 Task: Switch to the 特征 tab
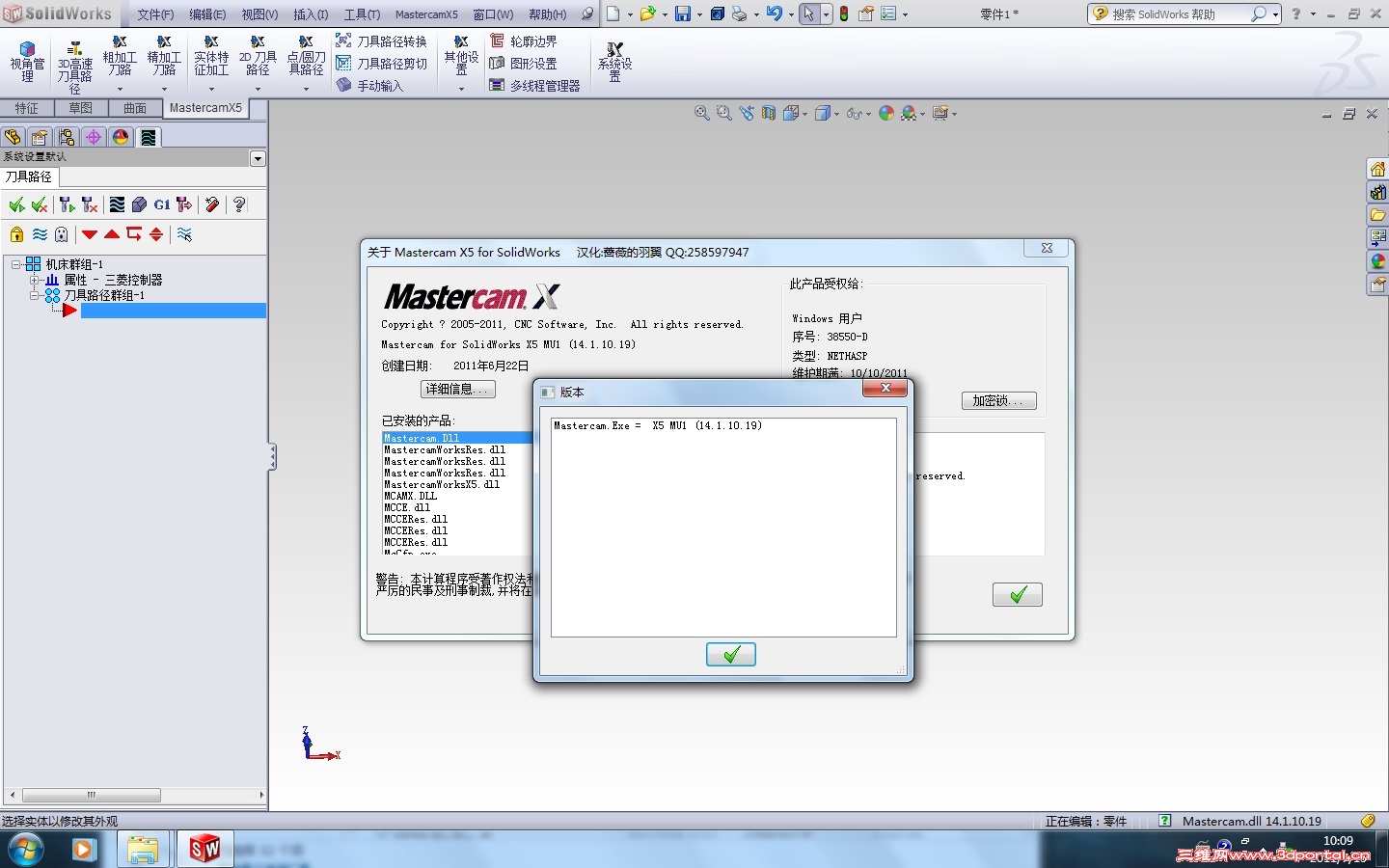(x=27, y=108)
